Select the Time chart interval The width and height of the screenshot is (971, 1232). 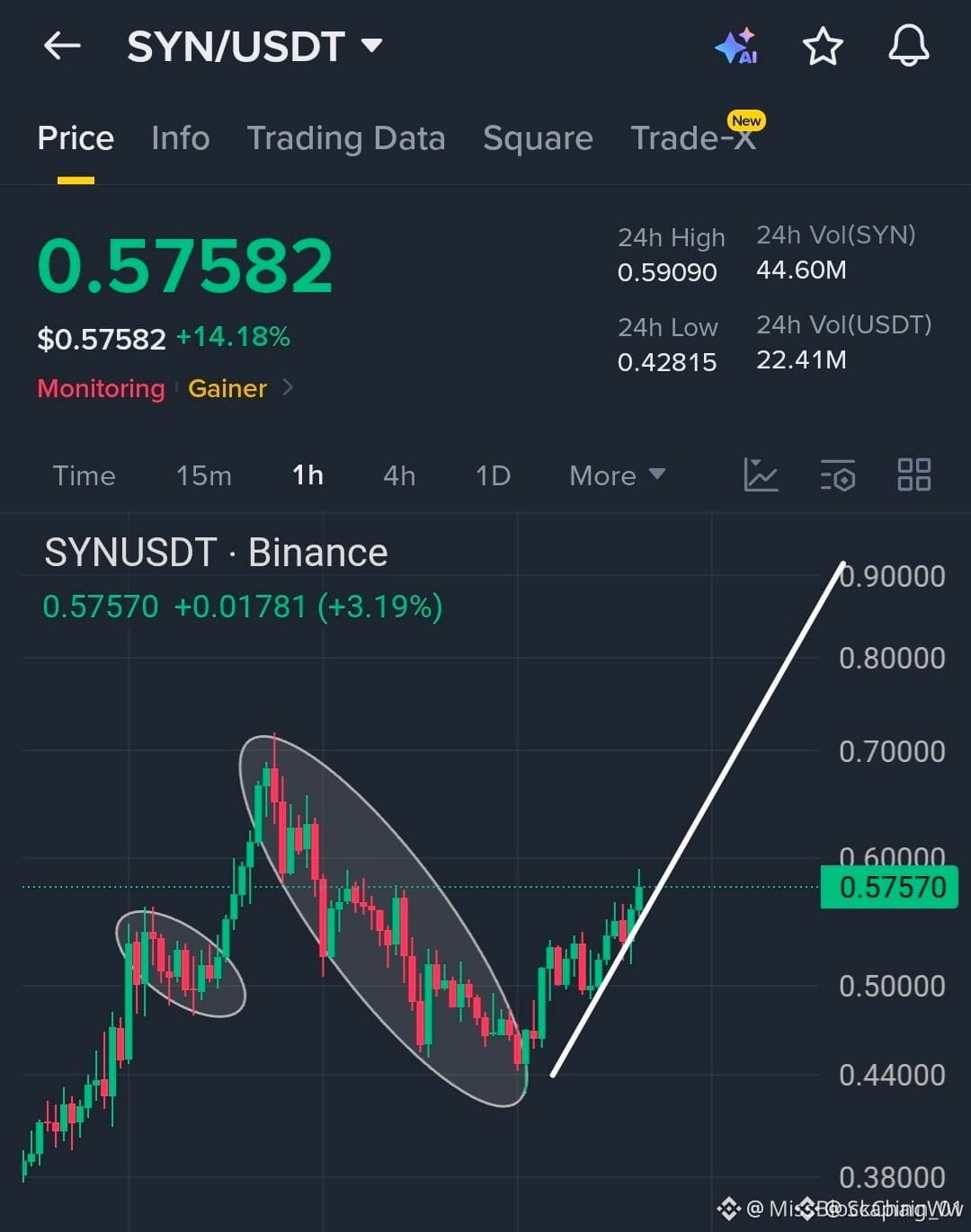pyautogui.click(x=84, y=475)
